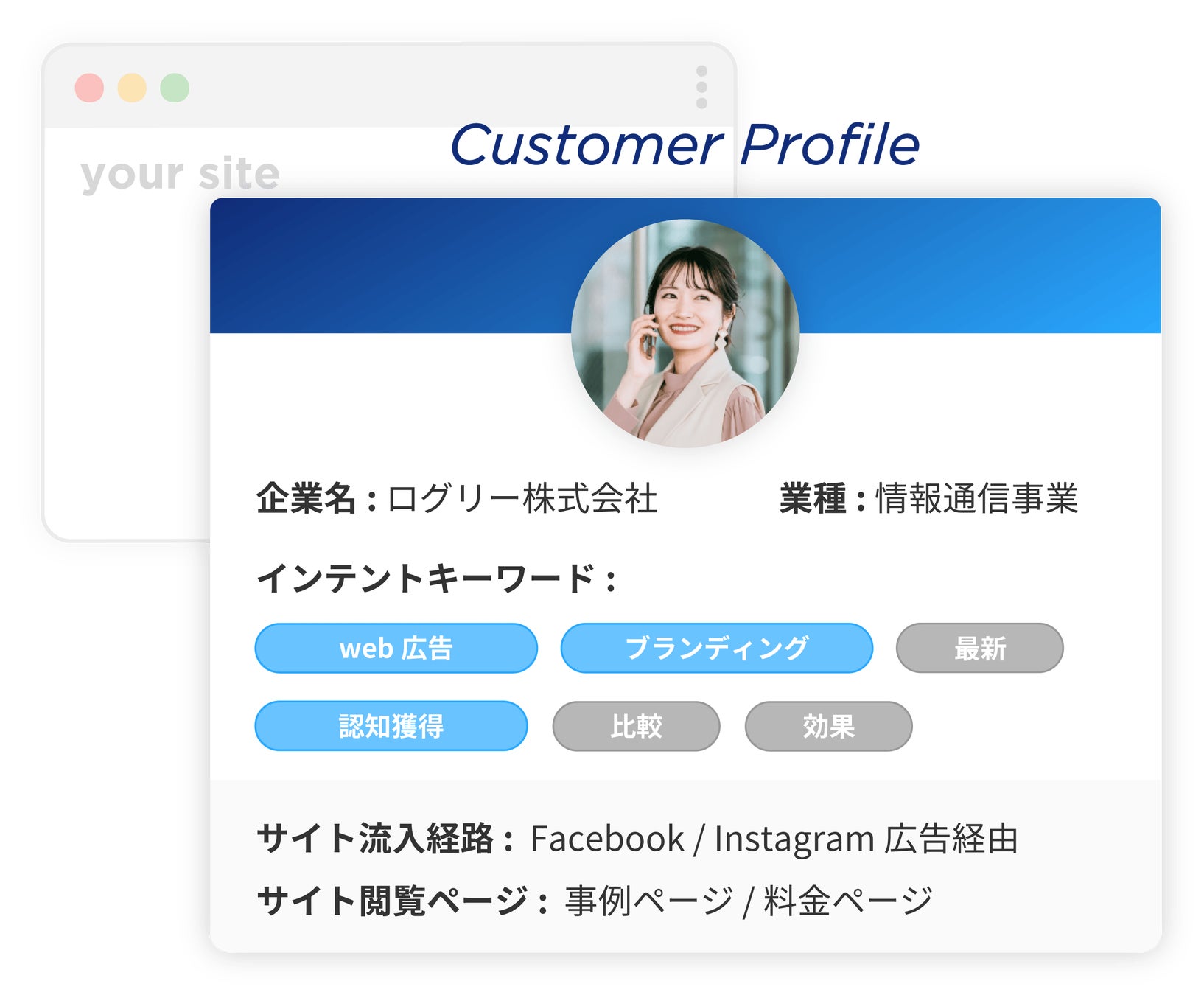Open the vertical three-dot browser menu
This screenshot has height=995, width=1204.
click(x=701, y=87)
